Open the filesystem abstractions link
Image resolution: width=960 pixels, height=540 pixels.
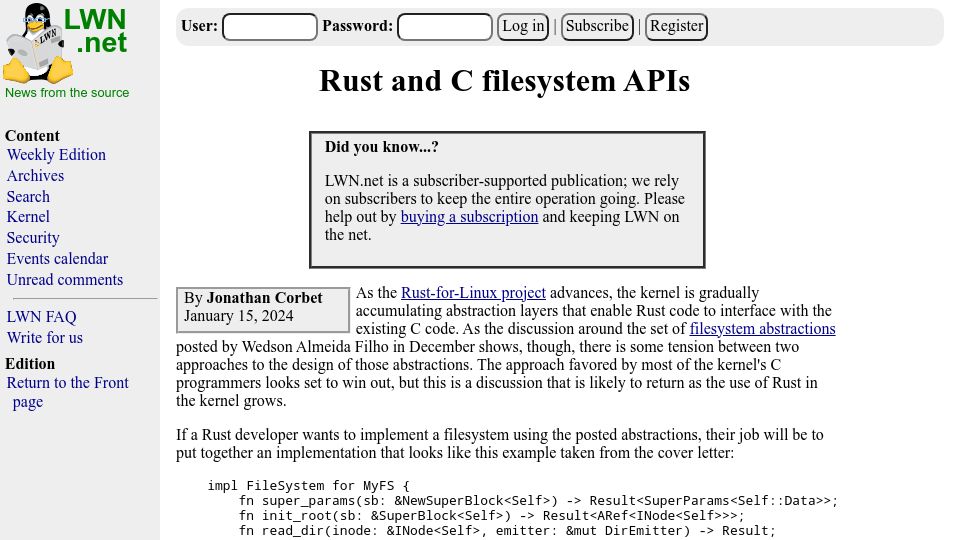[x=762, y=329]
